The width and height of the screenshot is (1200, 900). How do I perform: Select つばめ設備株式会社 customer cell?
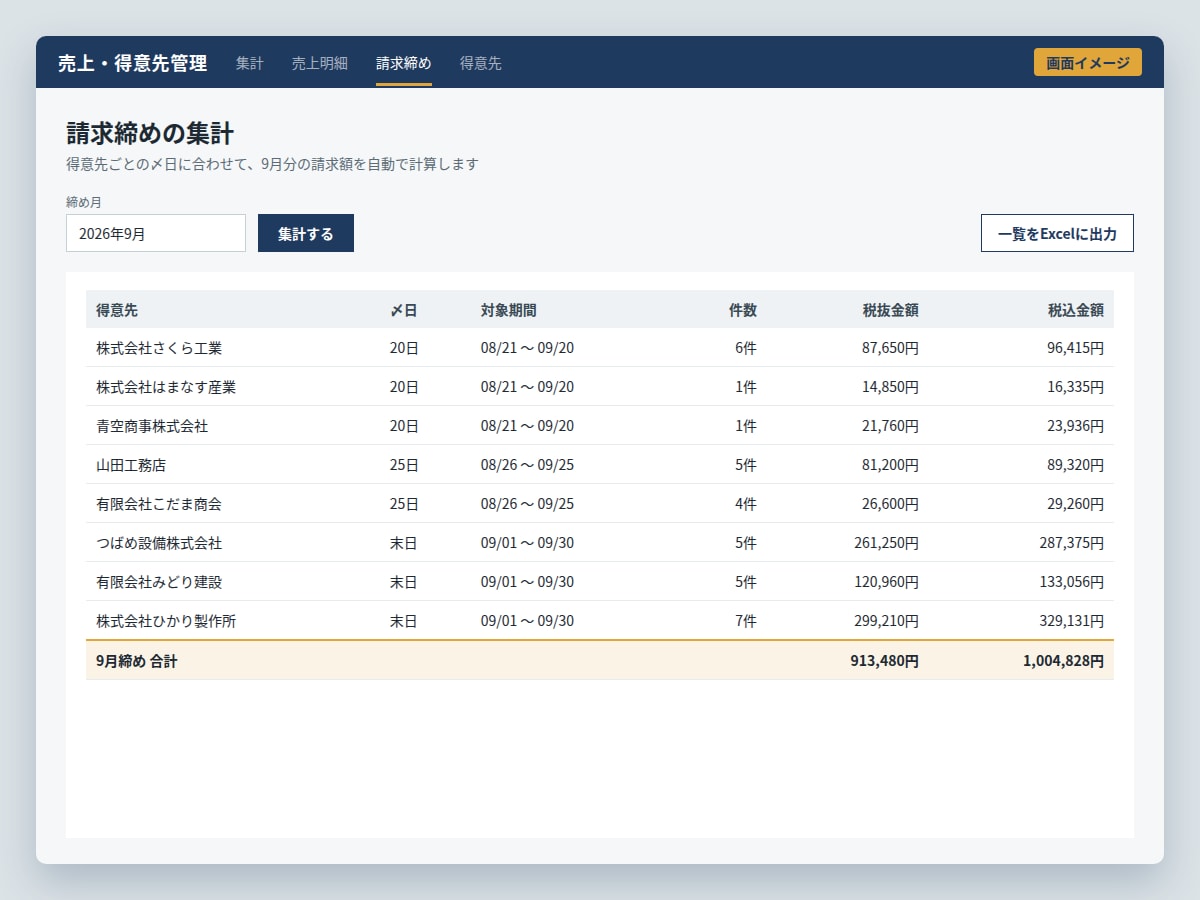tap(159, 543)
